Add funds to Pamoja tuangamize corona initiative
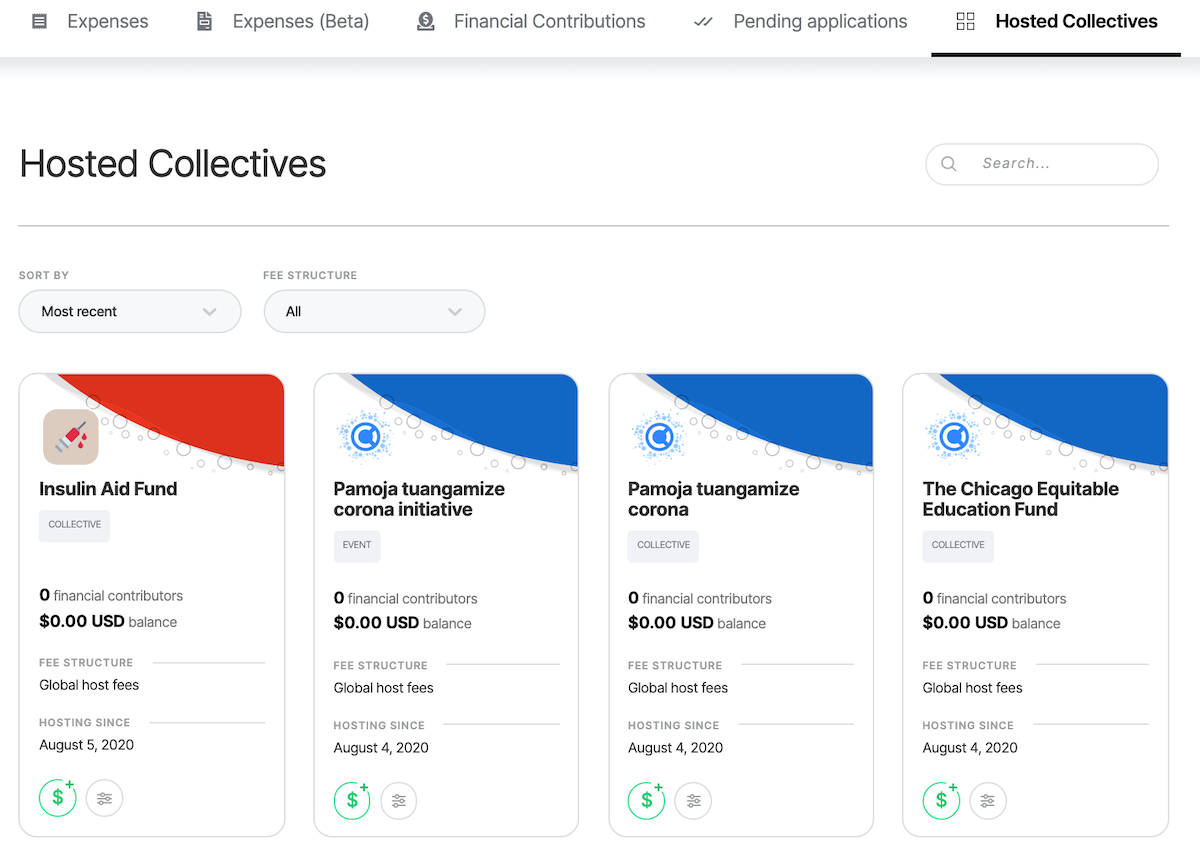 coord(352,801)
